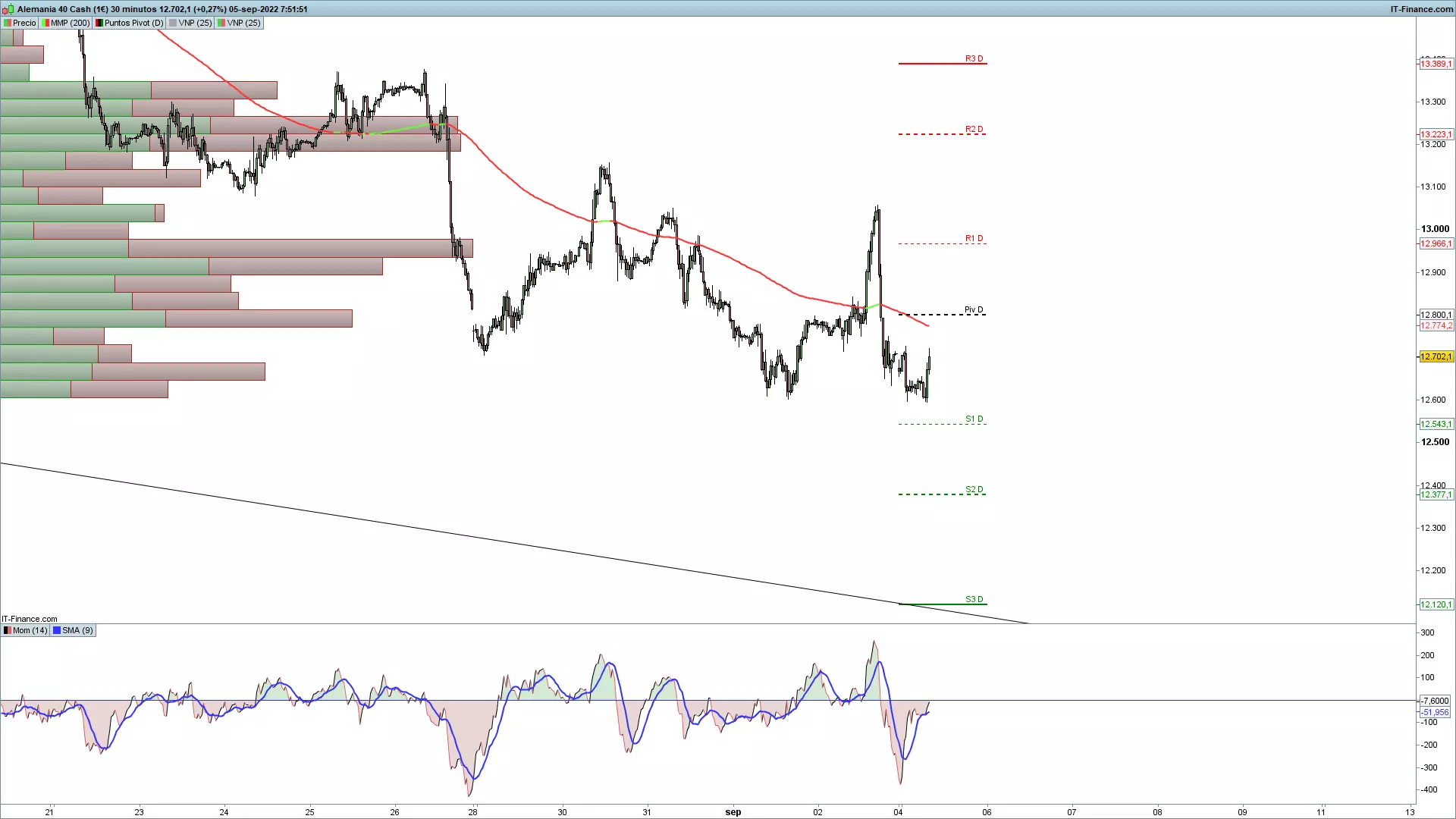
Task: Open the Mom (14) momentum indicator settings
Action: [25, 630]
